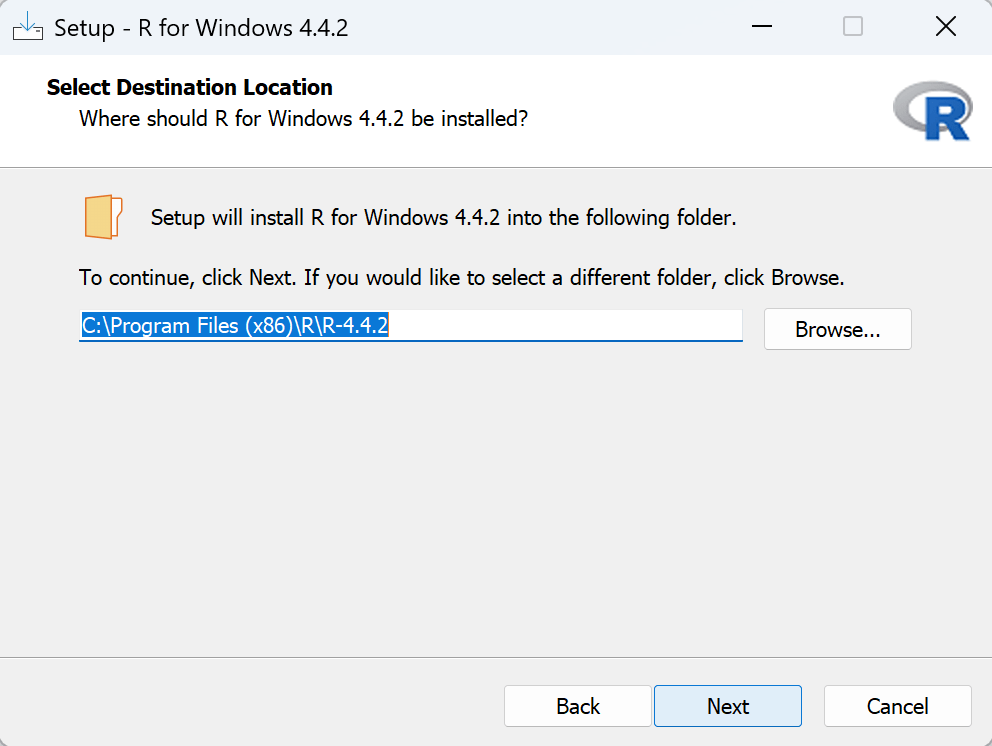Go Back to the previous setup step
Image resolution: width=992 pixels, height=746 pixels.
pos(578,706)
